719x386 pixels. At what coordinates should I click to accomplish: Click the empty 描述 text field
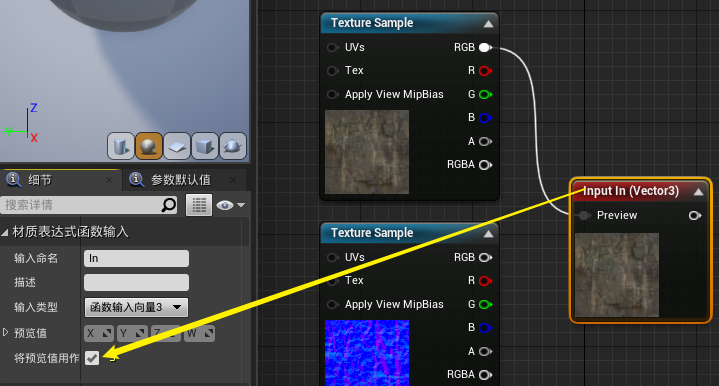click(x=136, y=282)
